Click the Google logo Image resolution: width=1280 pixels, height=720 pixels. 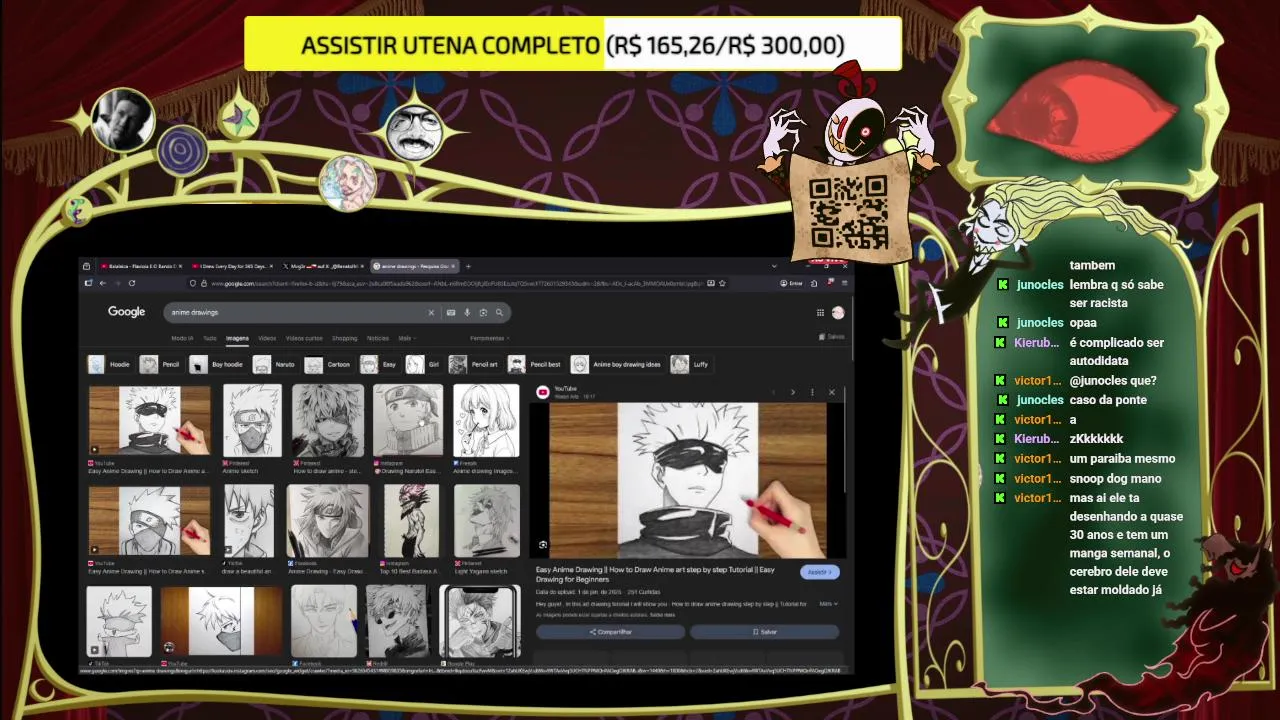[x=126, y=312]
